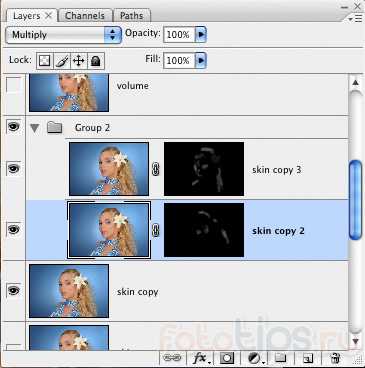Screen dimensions: 365x368
Task: Click the scrollbar up arrow
Action: (x=355, y=82)
